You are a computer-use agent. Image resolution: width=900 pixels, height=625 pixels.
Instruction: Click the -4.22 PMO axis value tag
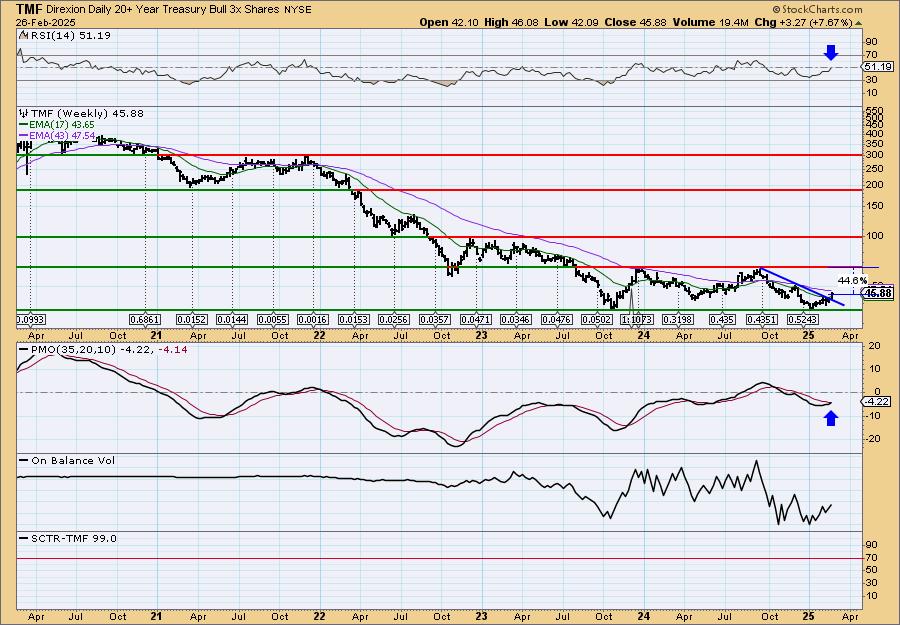pos(876,402)
